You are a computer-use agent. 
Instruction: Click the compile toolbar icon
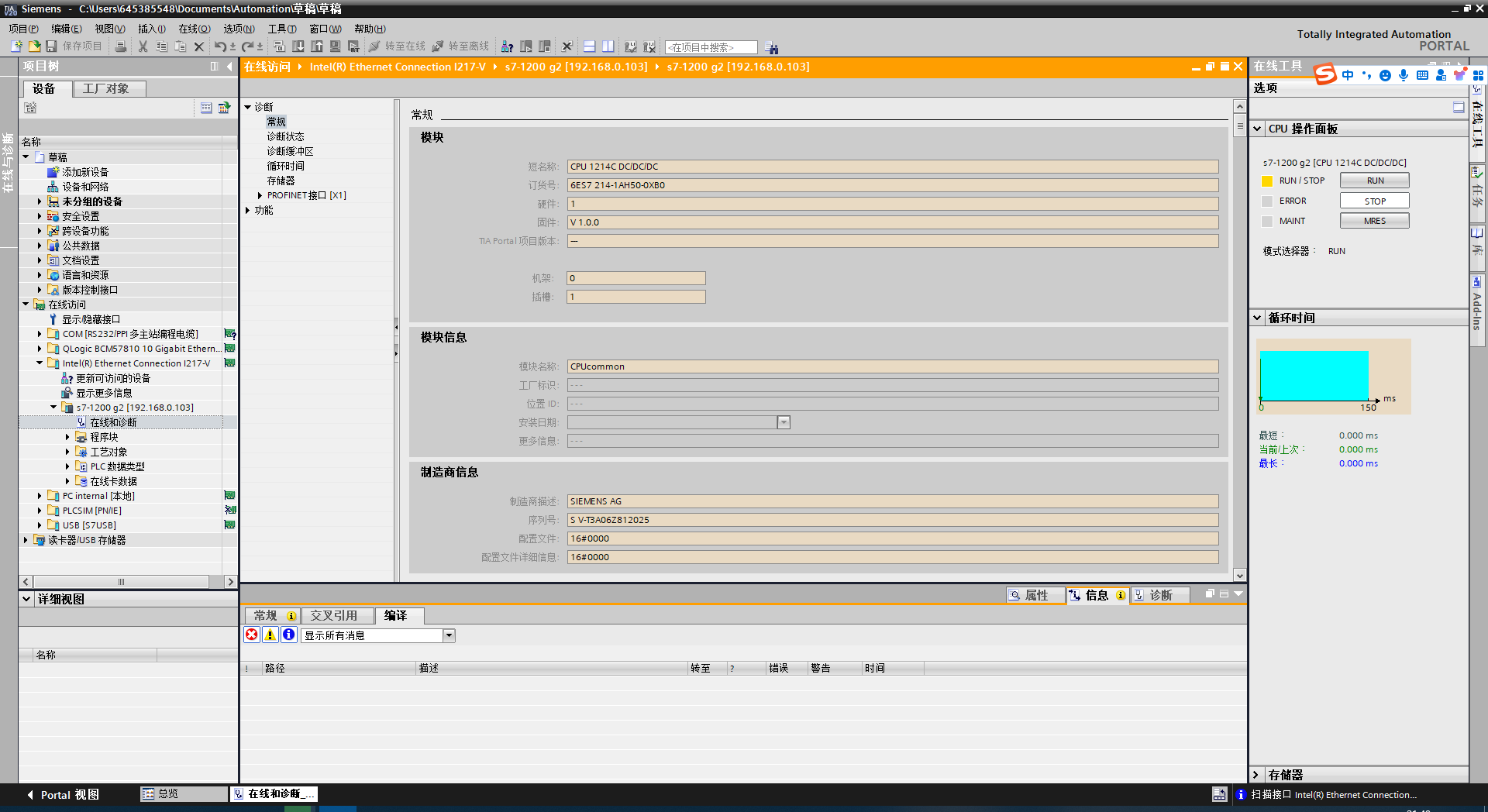pyautogui.click(x=280, y=46)
